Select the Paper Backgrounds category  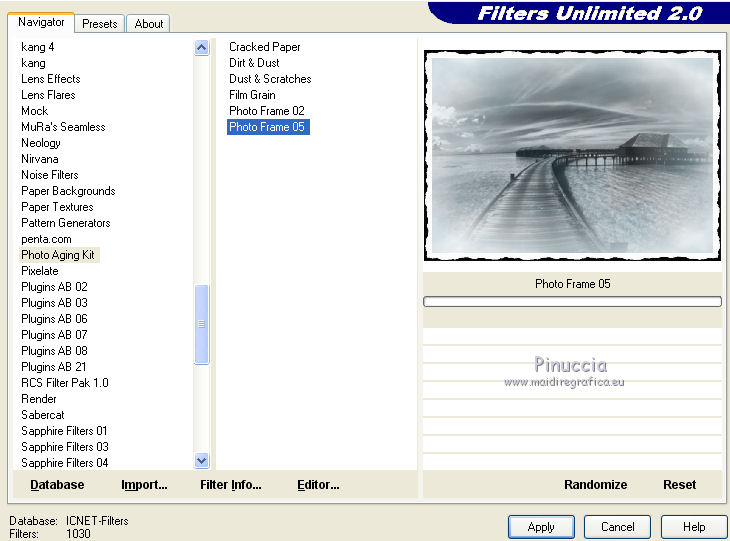(x=68, y=191)
